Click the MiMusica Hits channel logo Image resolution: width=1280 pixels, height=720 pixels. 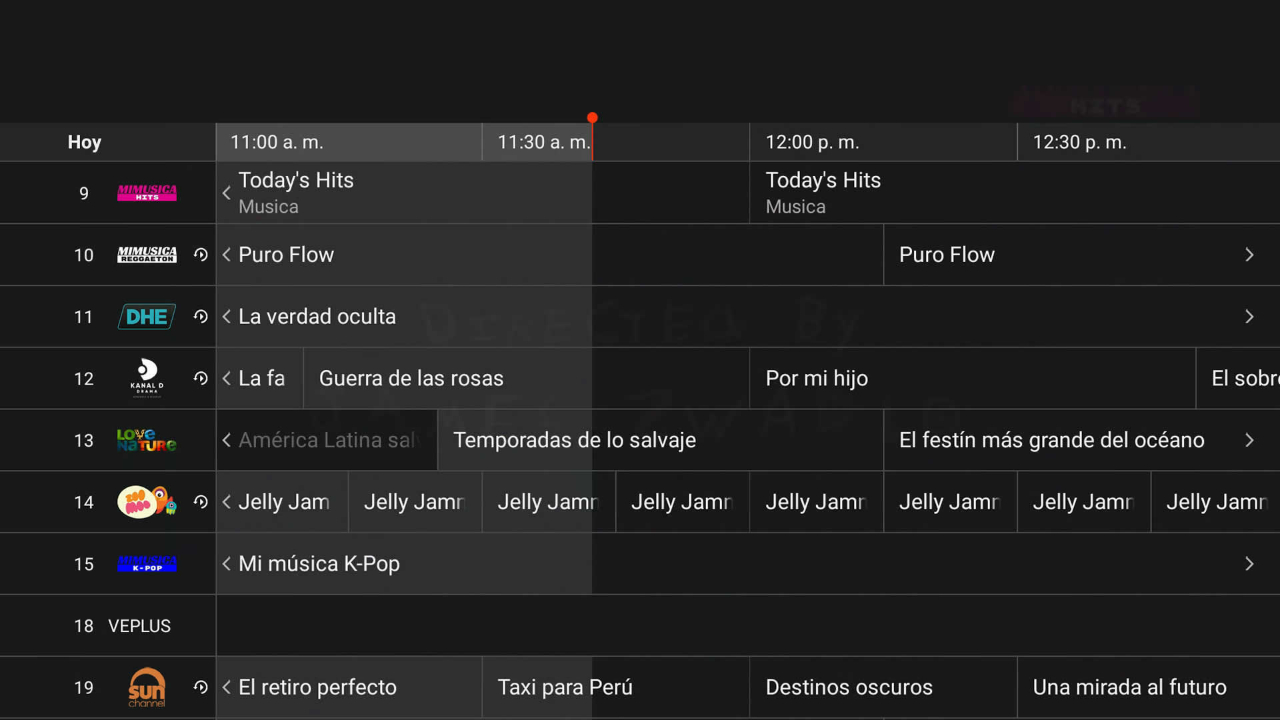[x=146, y=192]
